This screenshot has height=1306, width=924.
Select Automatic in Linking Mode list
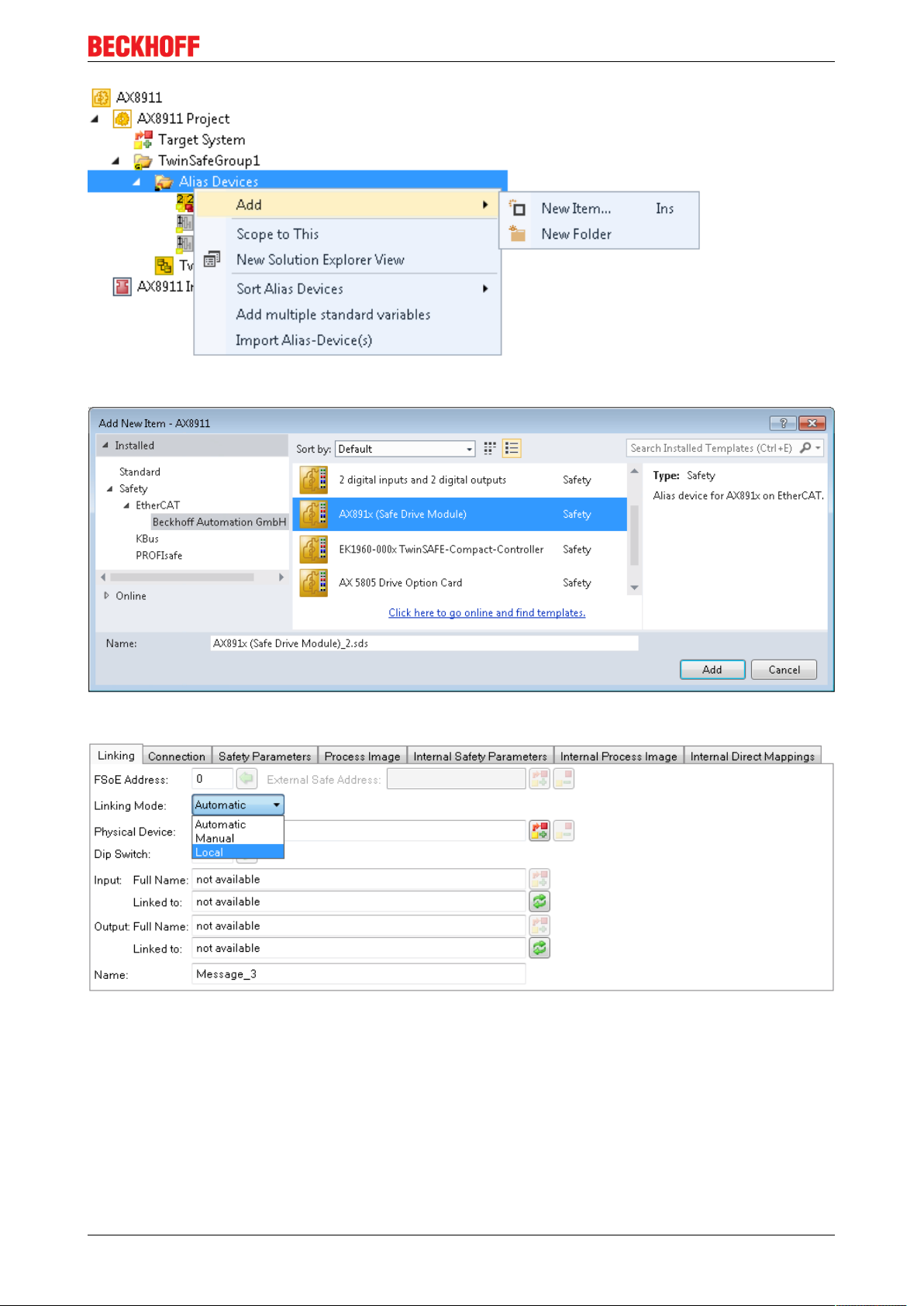(238, 825)
